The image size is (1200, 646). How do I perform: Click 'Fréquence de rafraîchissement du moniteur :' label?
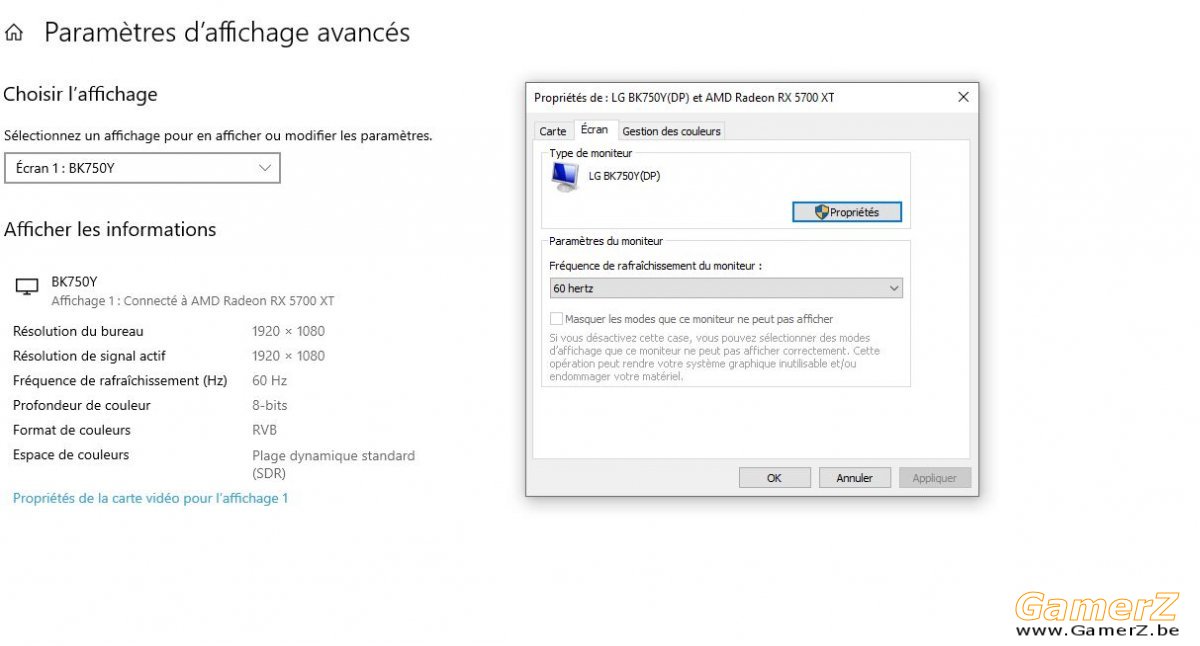[x=656, y=266]
